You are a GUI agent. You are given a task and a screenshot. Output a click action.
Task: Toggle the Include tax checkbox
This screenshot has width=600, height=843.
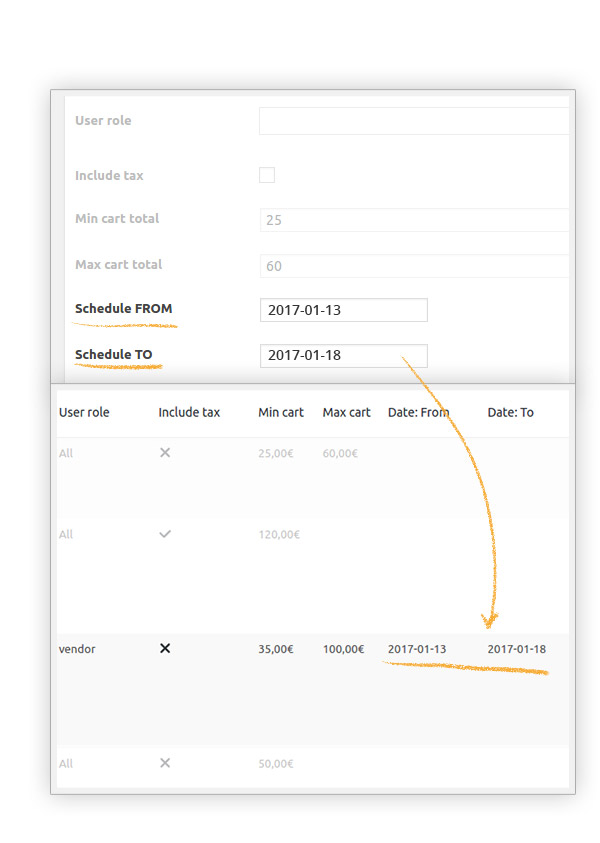point(266,174)
